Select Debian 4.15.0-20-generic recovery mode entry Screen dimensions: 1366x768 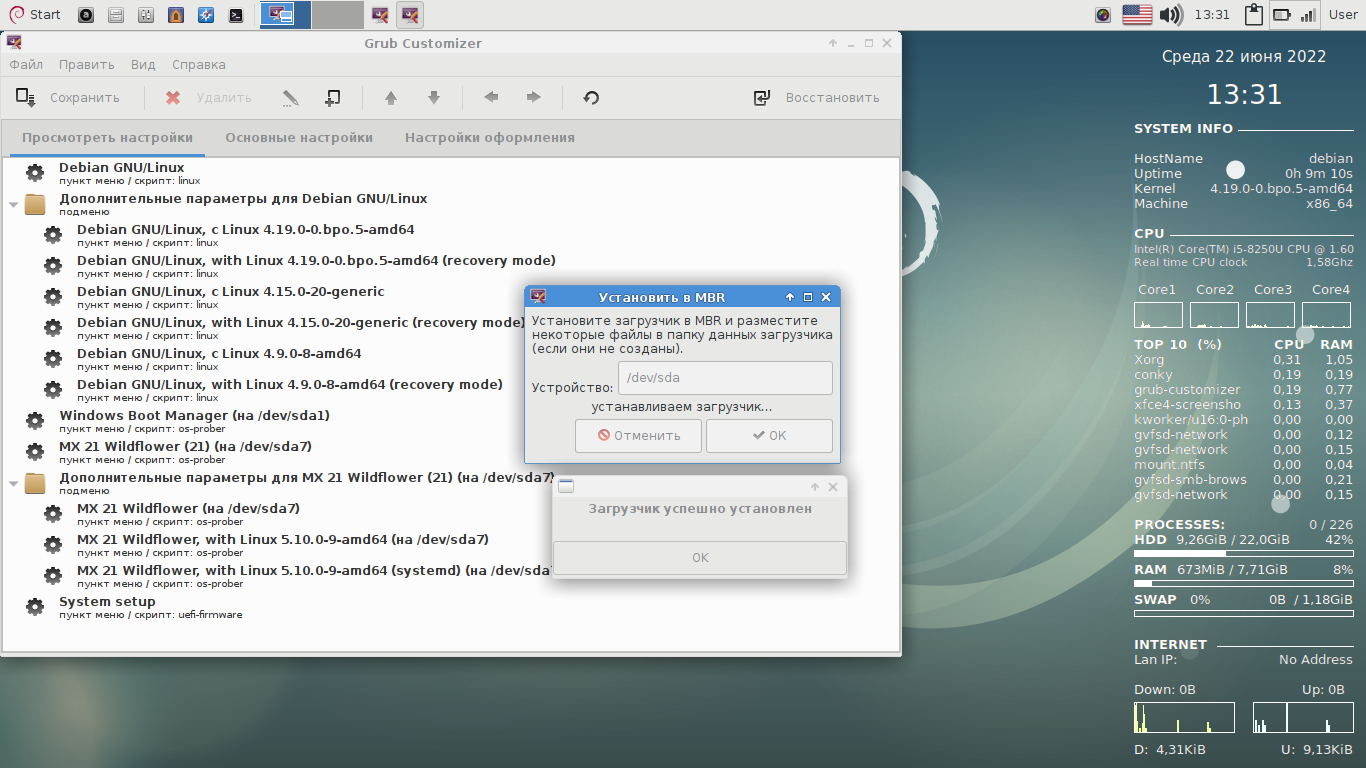301,328
